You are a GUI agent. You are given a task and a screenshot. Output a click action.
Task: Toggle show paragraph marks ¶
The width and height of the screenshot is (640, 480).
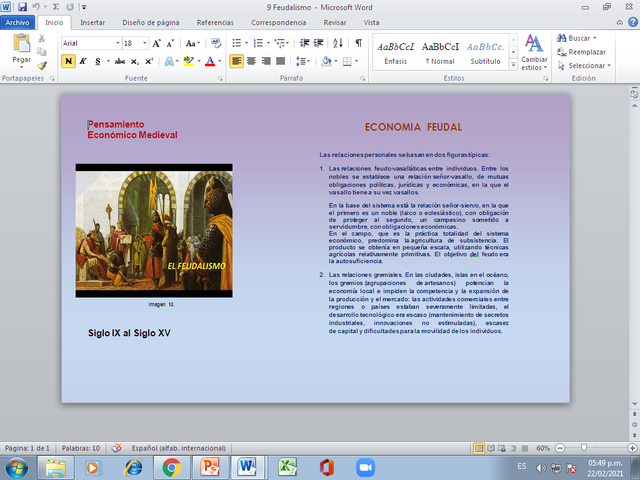(x=358, y=43)
